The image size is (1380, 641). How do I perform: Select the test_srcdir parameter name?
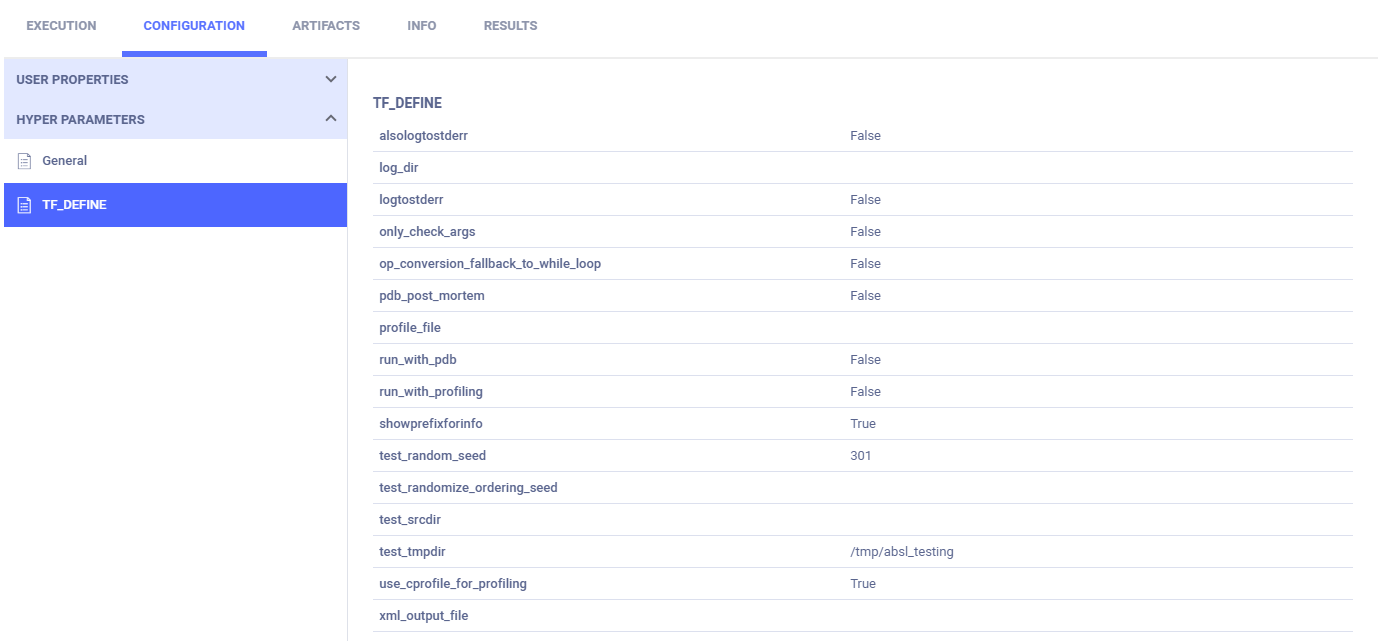(x=410, y=519)
